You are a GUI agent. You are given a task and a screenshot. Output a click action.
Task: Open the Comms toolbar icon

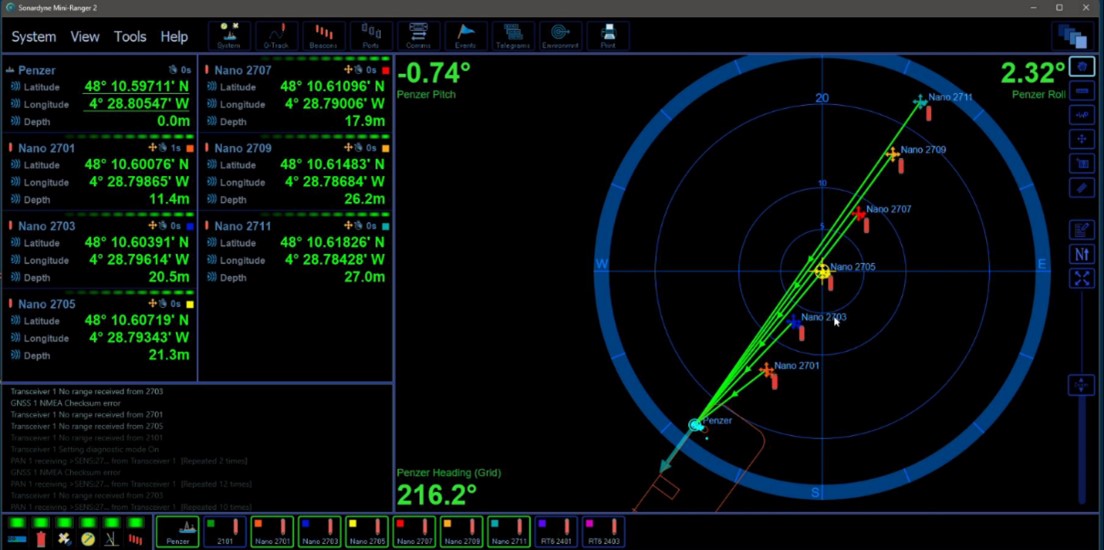418,36
